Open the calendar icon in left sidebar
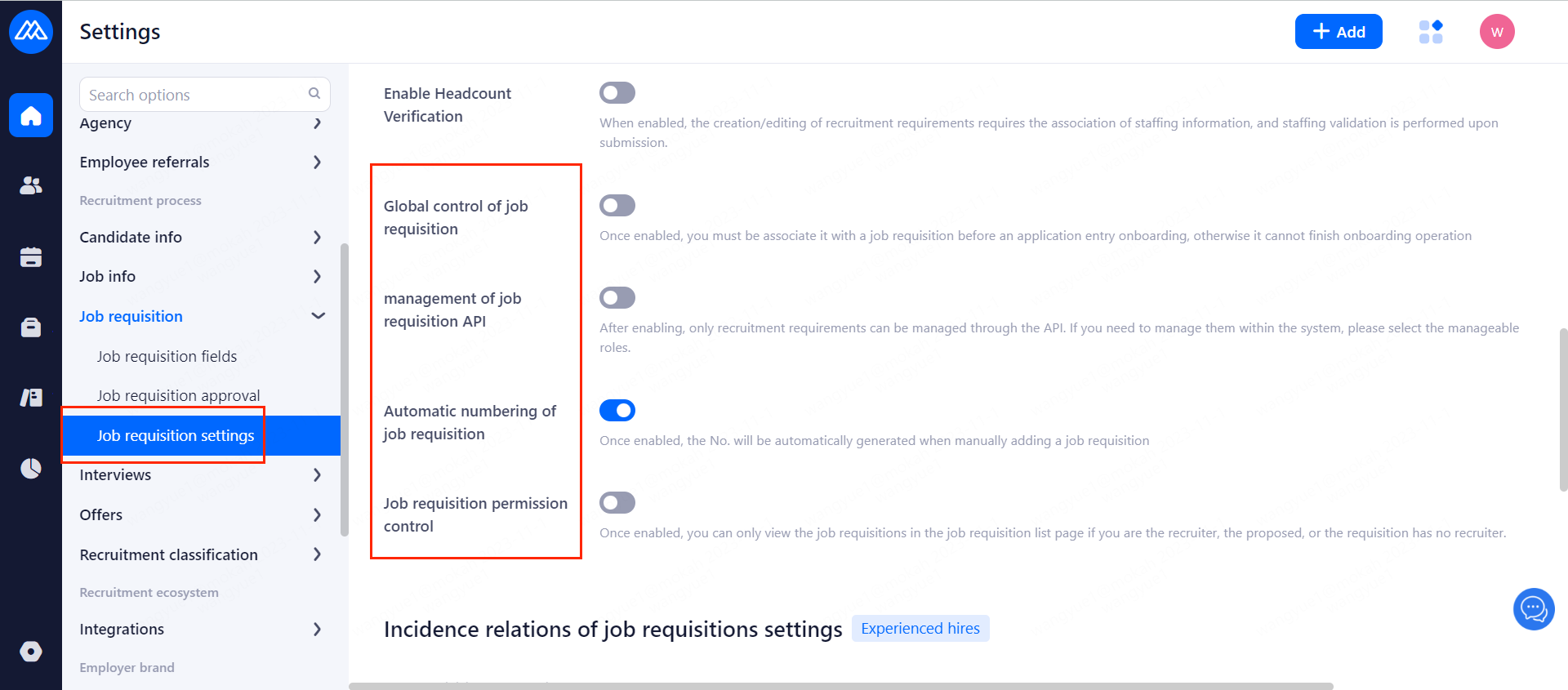This screenshot has width=1568, height=690. (31, 257)
